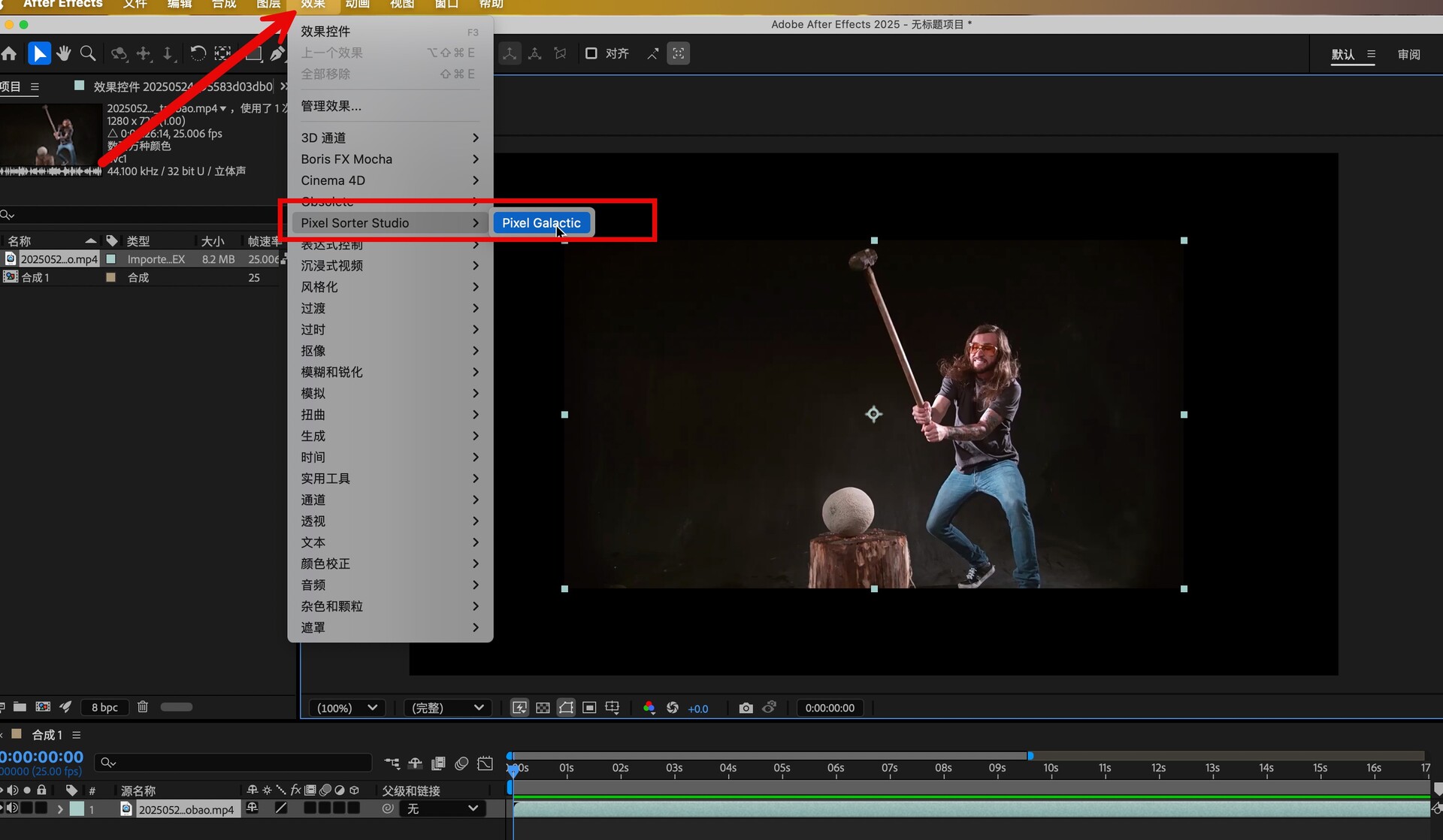Viewport: 1443px width, 840px height.
Task: Sort by the 类型 column header
Action: pos(138,241)
